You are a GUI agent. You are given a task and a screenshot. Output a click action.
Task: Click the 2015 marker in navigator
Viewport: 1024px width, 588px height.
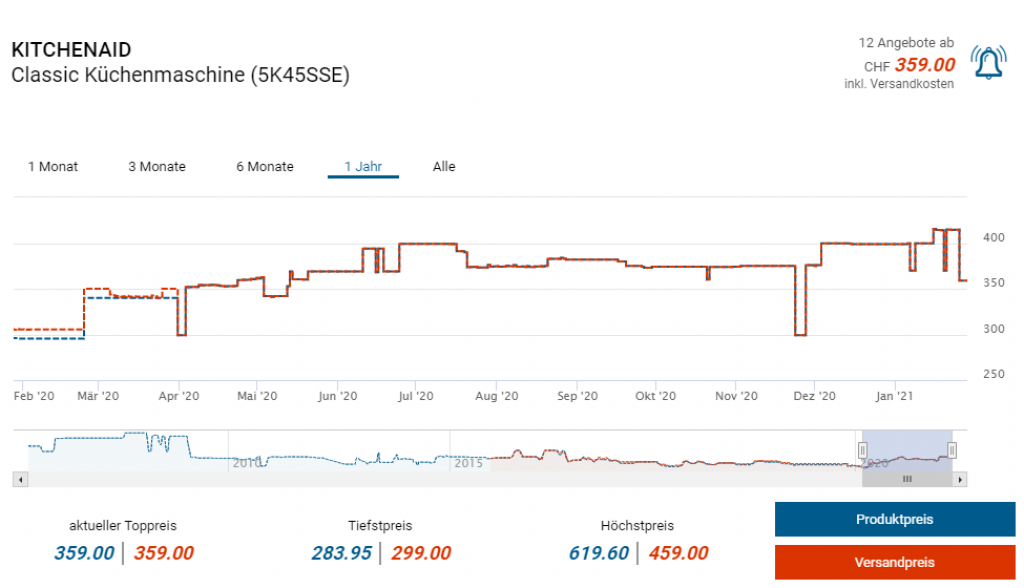coord(468,463)
